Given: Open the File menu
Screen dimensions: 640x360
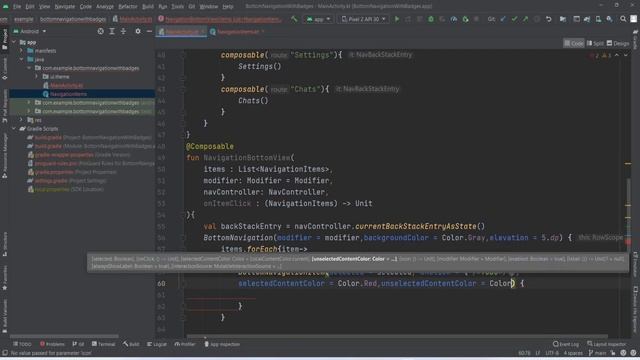Looking at the screenshot, I should [17, 7].
